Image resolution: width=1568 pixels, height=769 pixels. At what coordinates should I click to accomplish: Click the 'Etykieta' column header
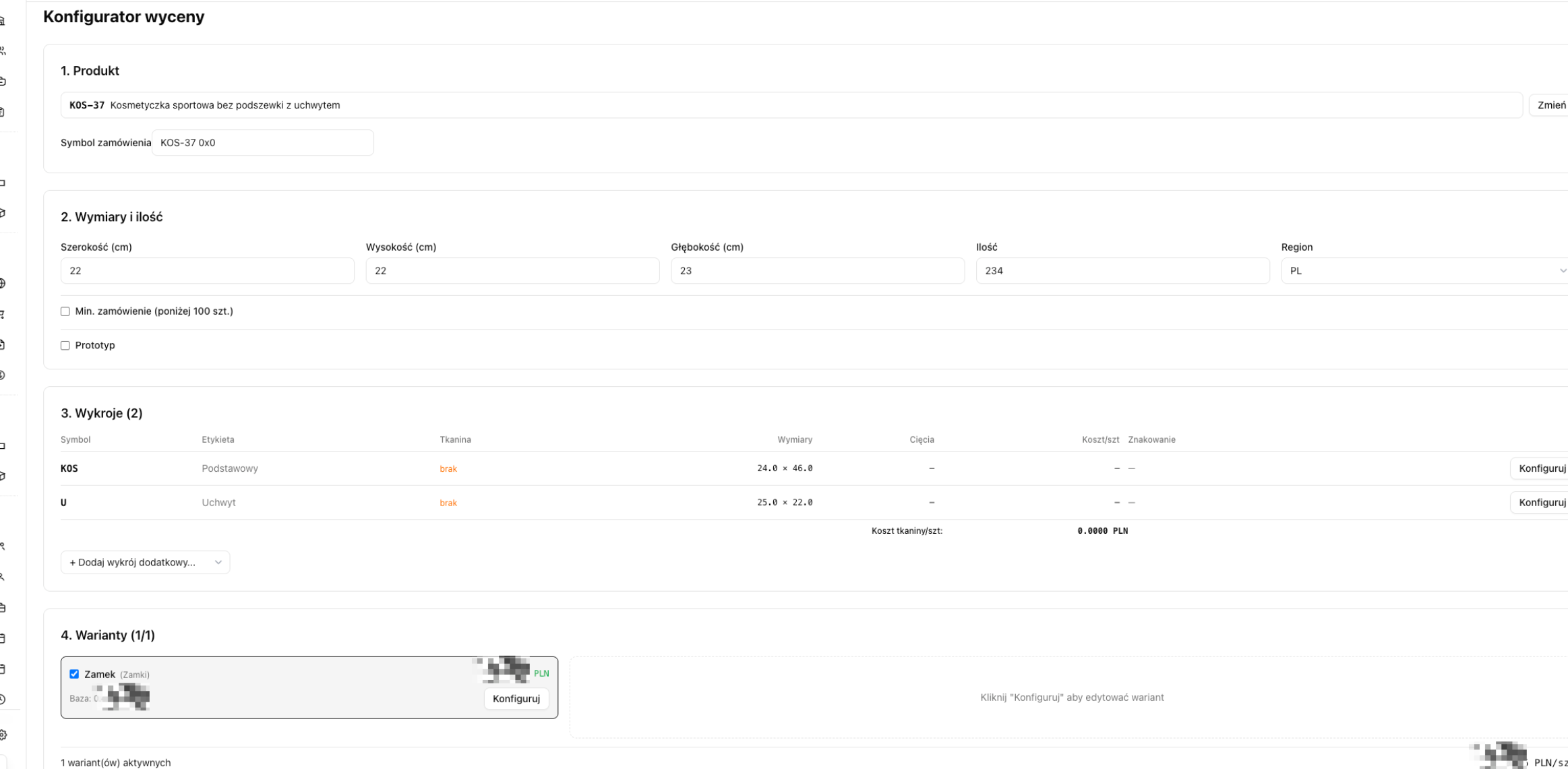click(x=218, y=439)
